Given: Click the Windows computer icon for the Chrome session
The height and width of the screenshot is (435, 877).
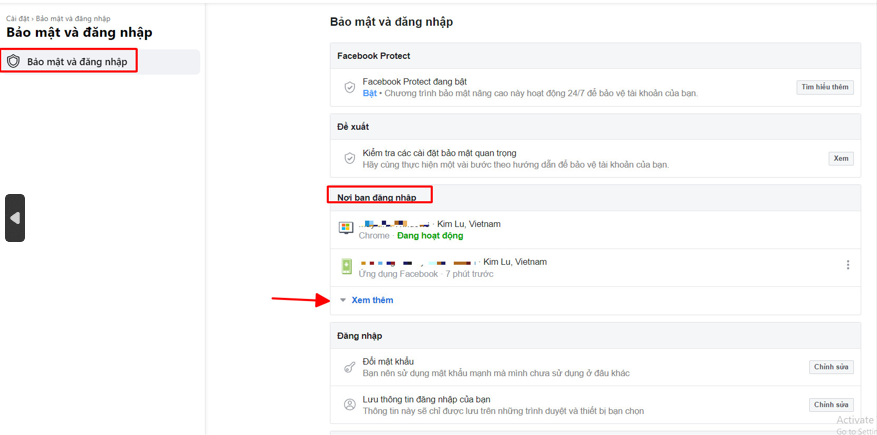Looking at the screenshot, I should click(x=346, y=229).
